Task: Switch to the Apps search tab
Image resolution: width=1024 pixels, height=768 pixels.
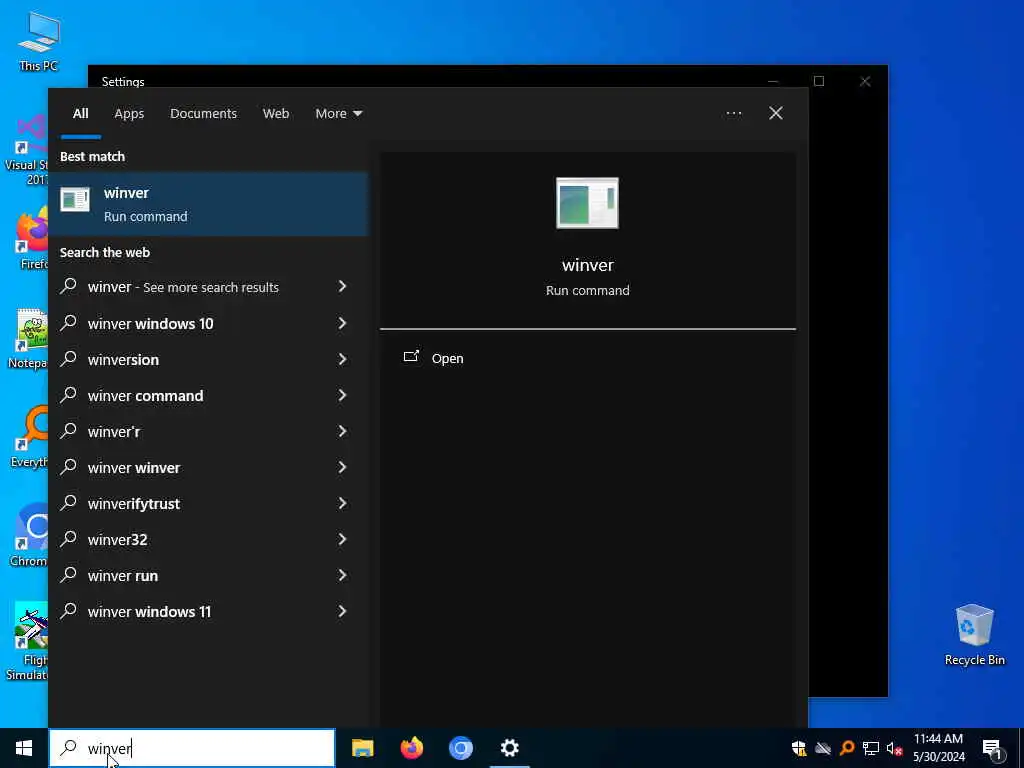Action: click(129, 114)
